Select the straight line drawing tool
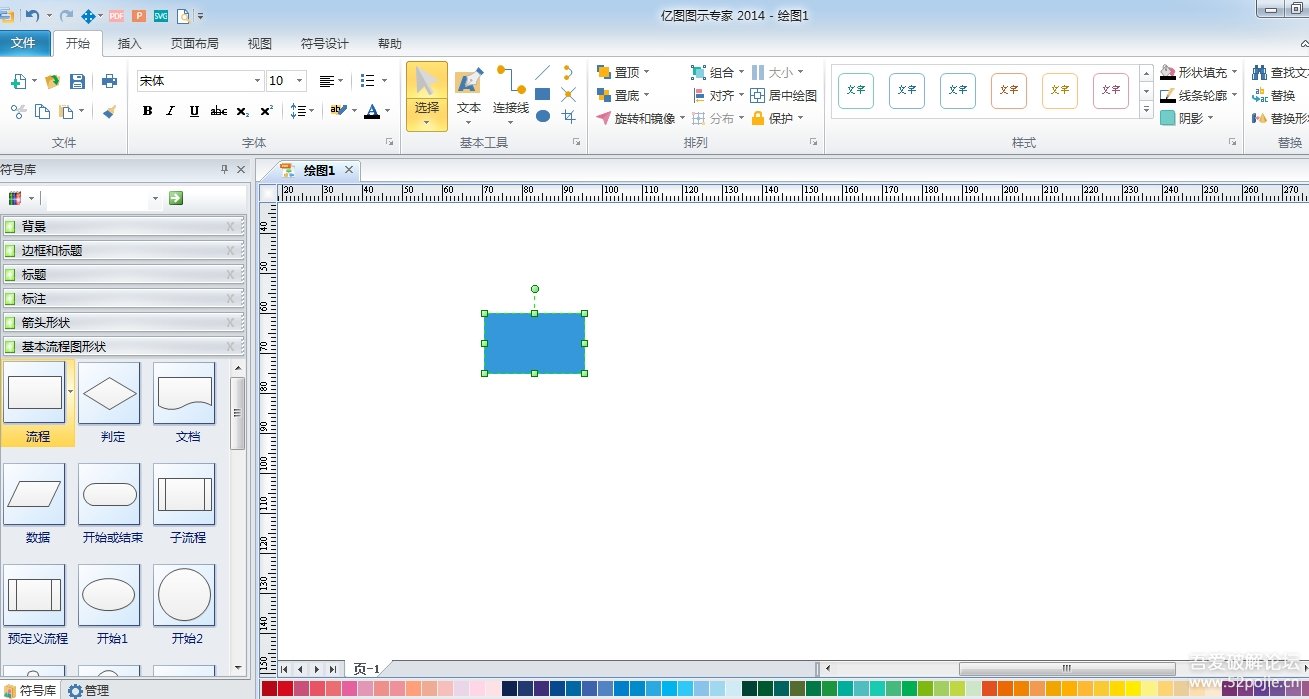 click(542, 72)
